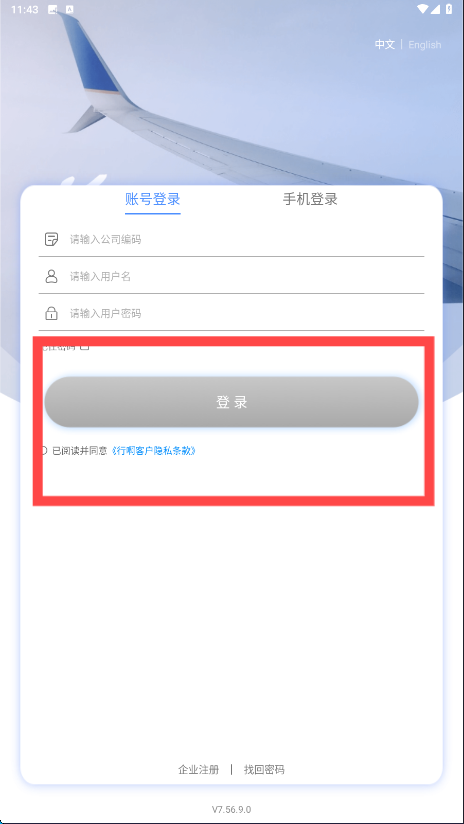Select 中文 language option
The width and height of the screenshot is (464, 824).
pos(385,45)
